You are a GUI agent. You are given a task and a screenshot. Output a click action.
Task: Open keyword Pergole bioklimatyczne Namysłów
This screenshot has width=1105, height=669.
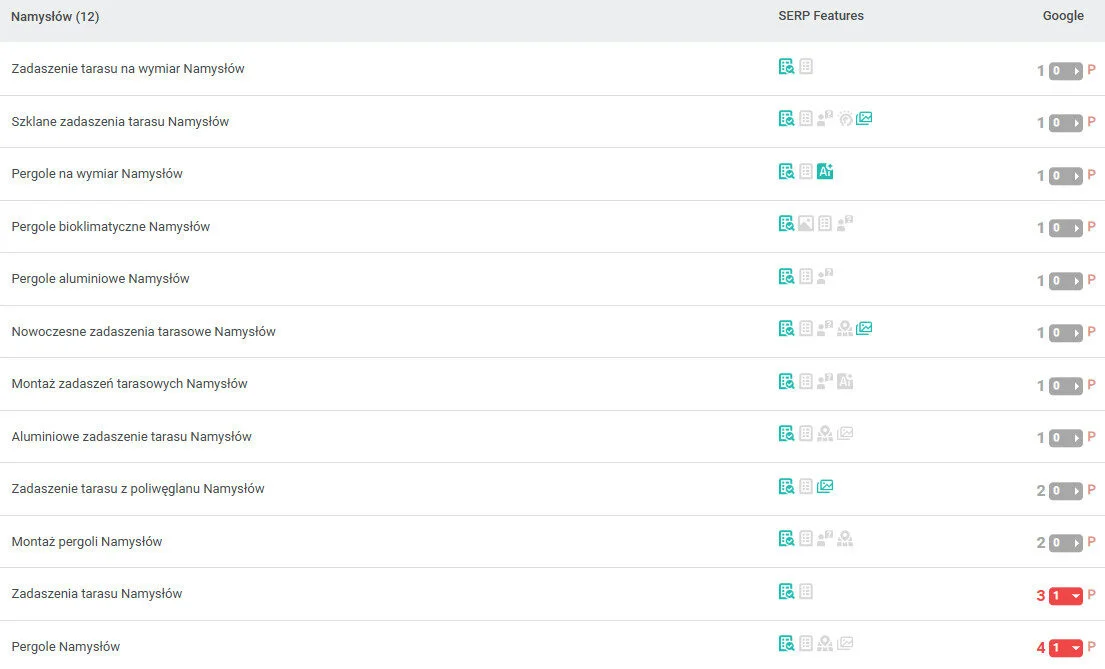[x=111, y=227]
